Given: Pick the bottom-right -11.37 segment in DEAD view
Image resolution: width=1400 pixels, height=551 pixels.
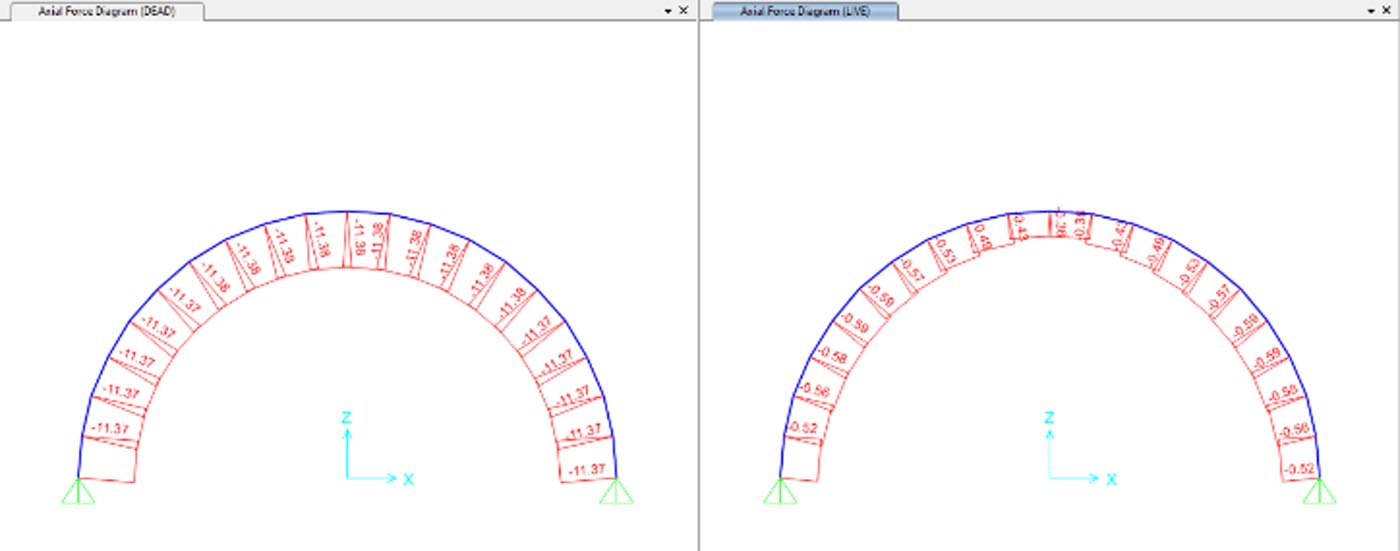Looking at the screenshot, I should (x=586, y=469).
